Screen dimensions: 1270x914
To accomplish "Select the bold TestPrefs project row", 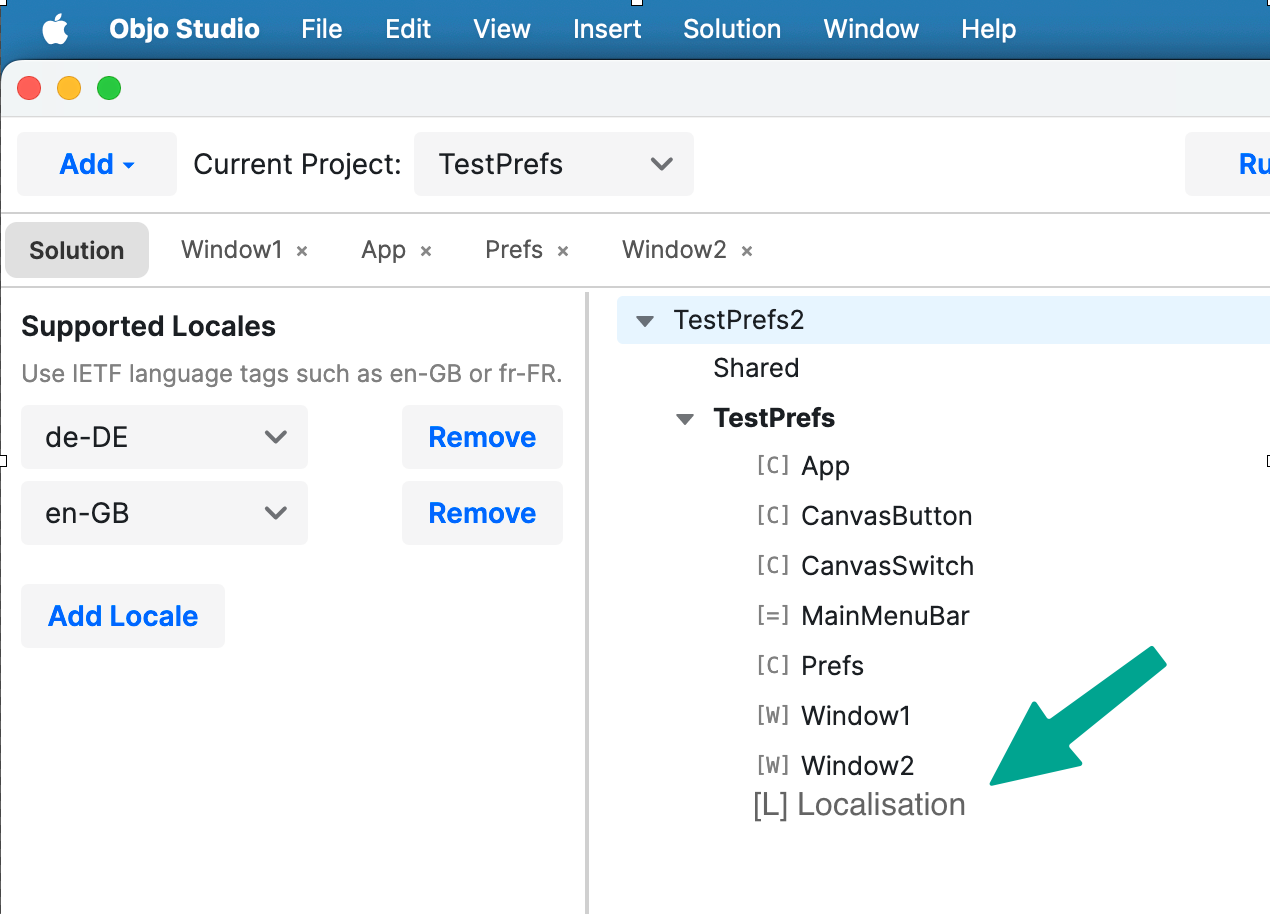I will pos(774,418).
